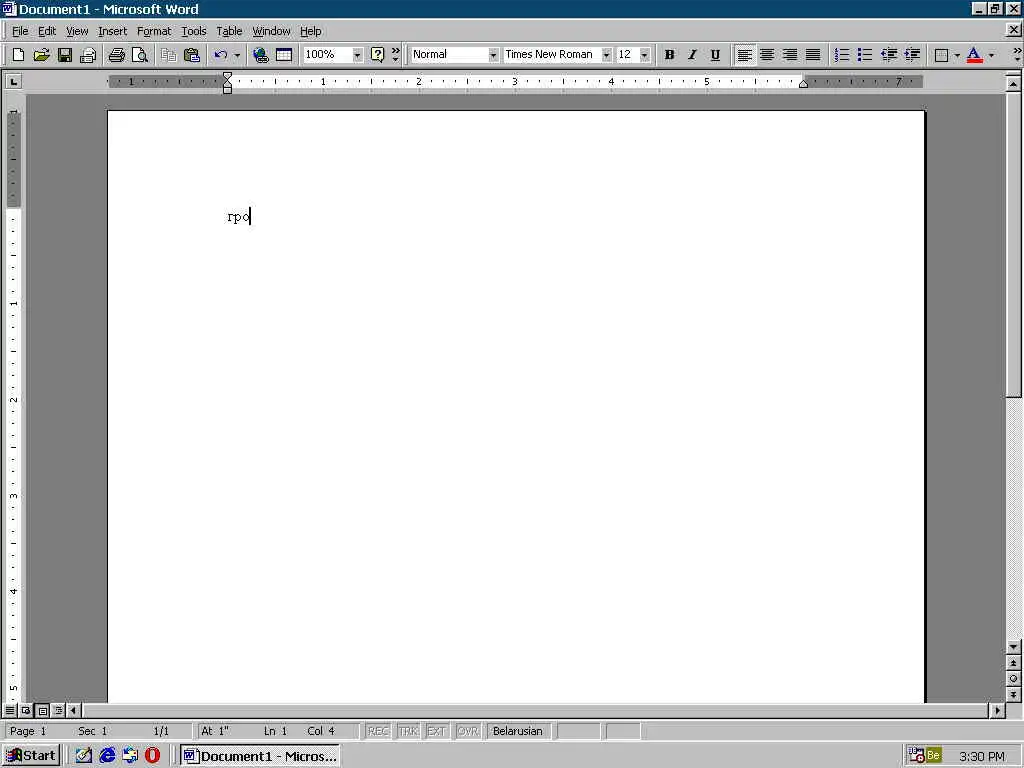
Task: Click the Copy toolbar icon
Action: pos(168,55)
